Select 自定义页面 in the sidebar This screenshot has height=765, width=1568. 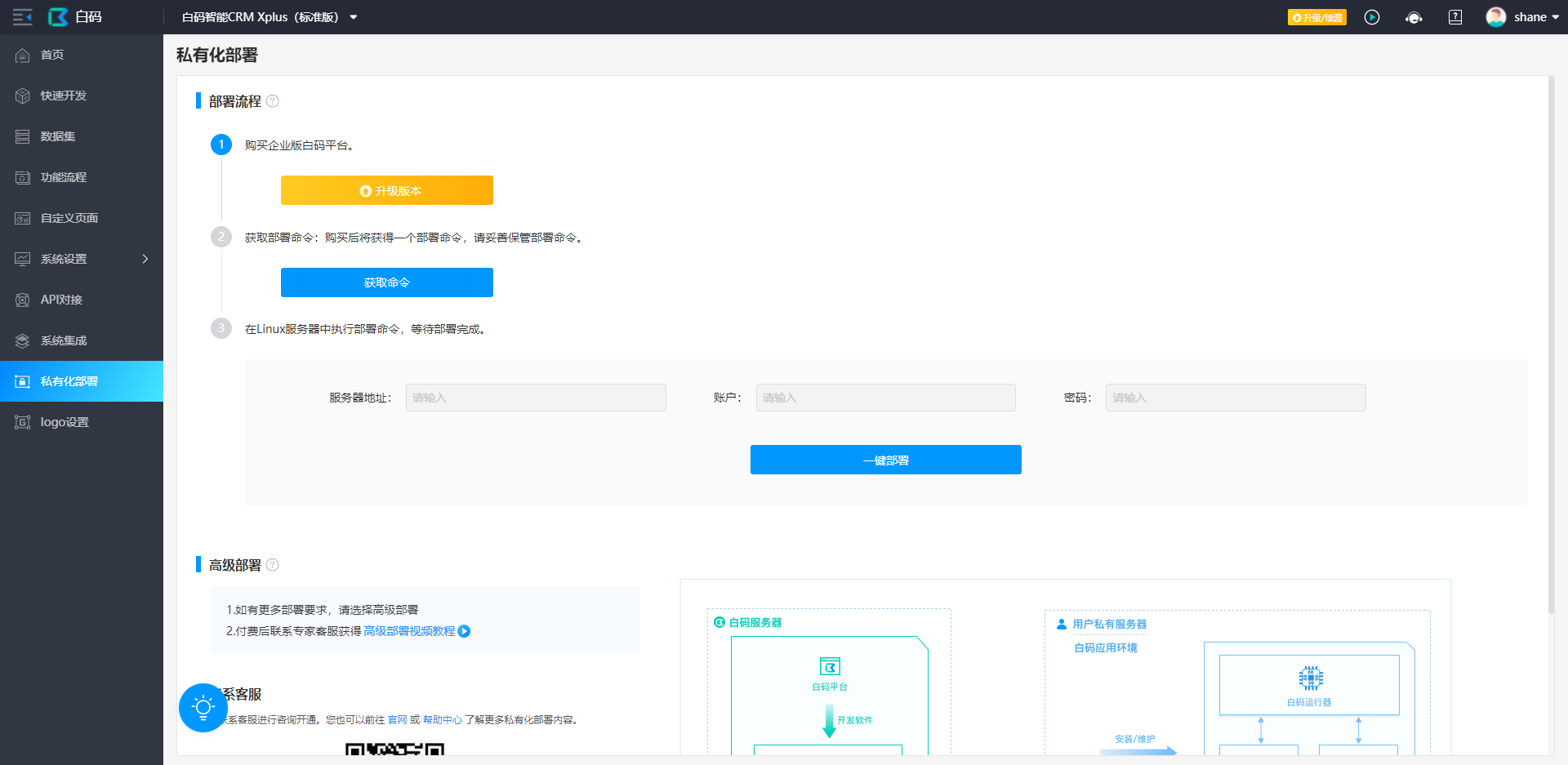click(22, 218)
